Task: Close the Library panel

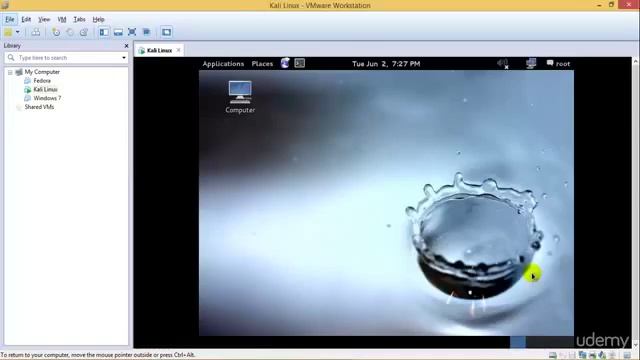Action: tap(126, 46)
